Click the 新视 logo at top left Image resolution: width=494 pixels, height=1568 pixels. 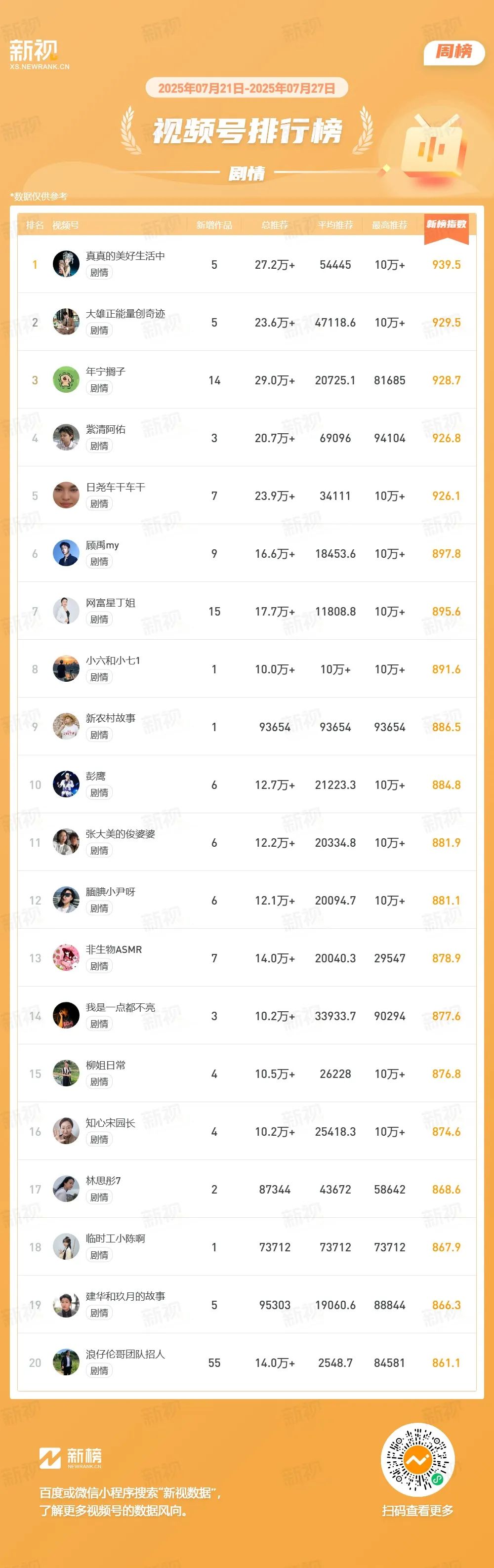(x=40, y=54)
